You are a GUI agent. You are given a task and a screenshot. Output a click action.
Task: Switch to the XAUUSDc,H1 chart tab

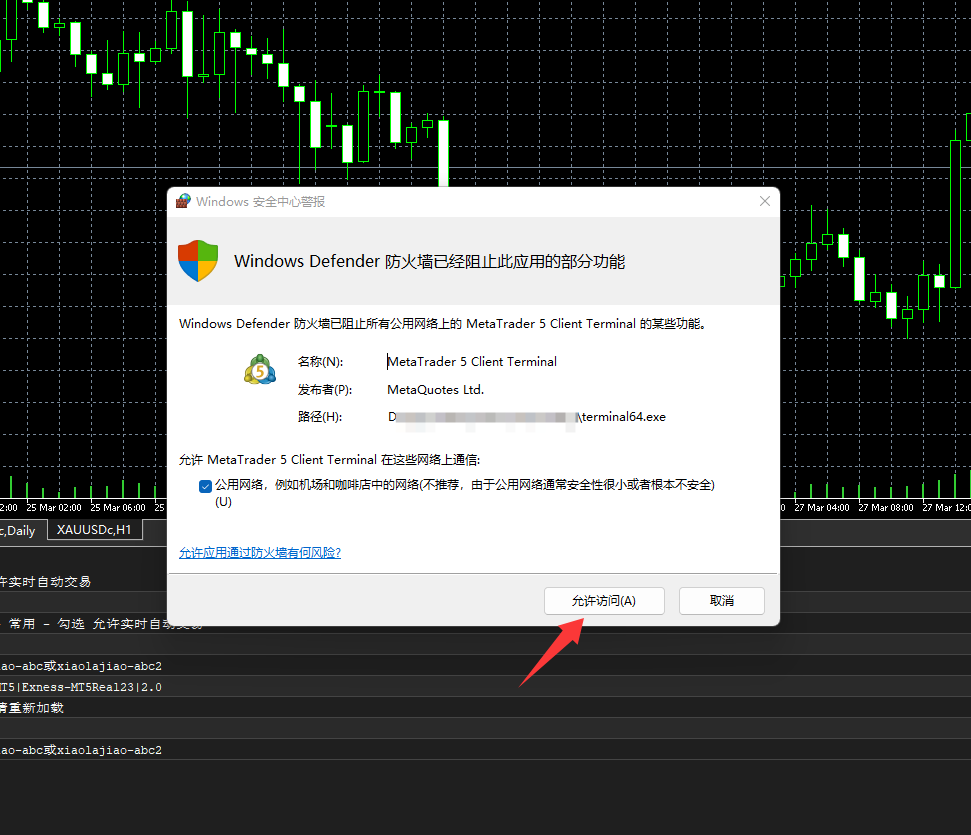pos(95,530)
